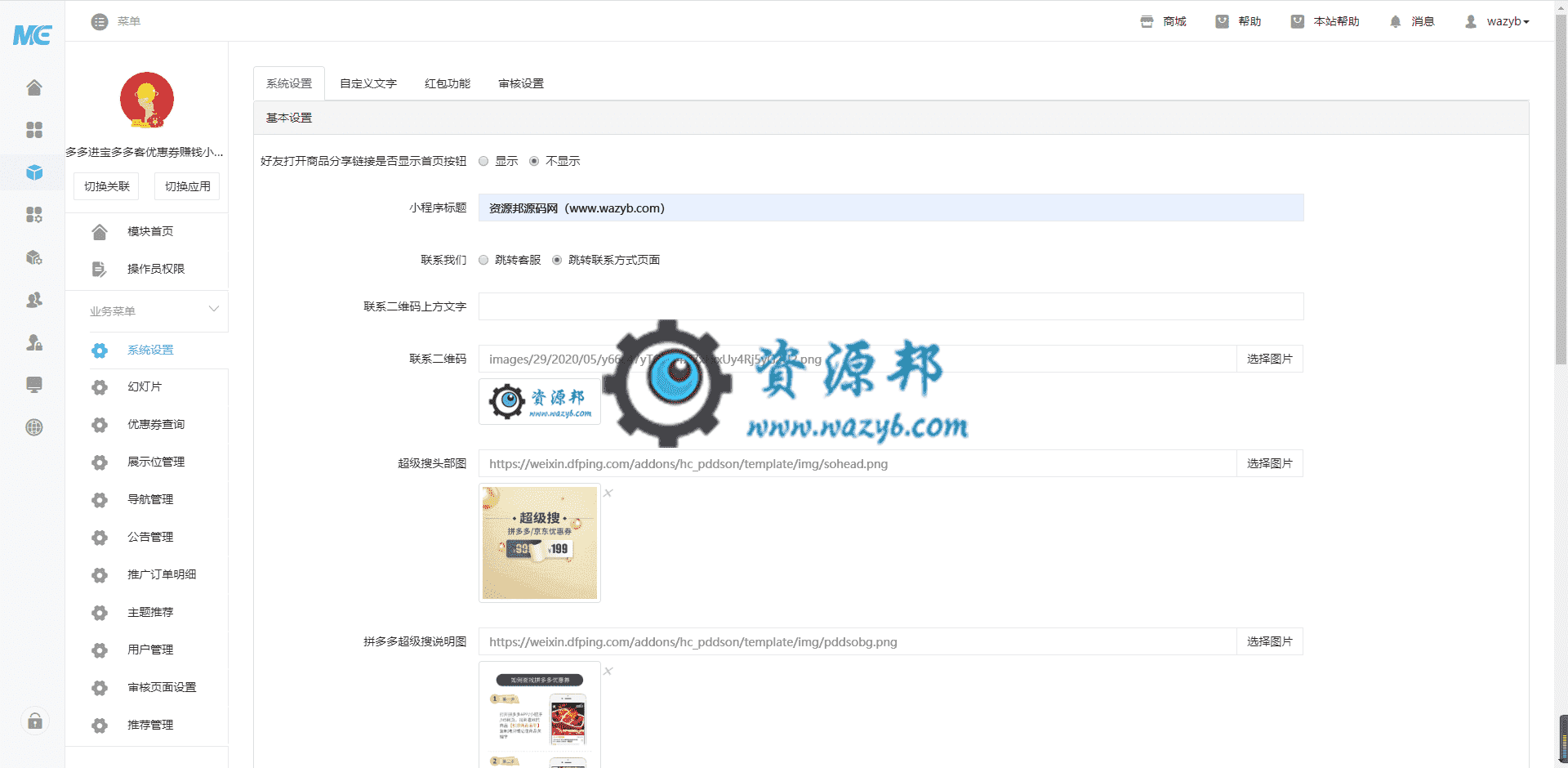Screen dimensions: 1568x768
Task: Switch to the 自定义文字 tab
Action: click(x=368, y=83)
